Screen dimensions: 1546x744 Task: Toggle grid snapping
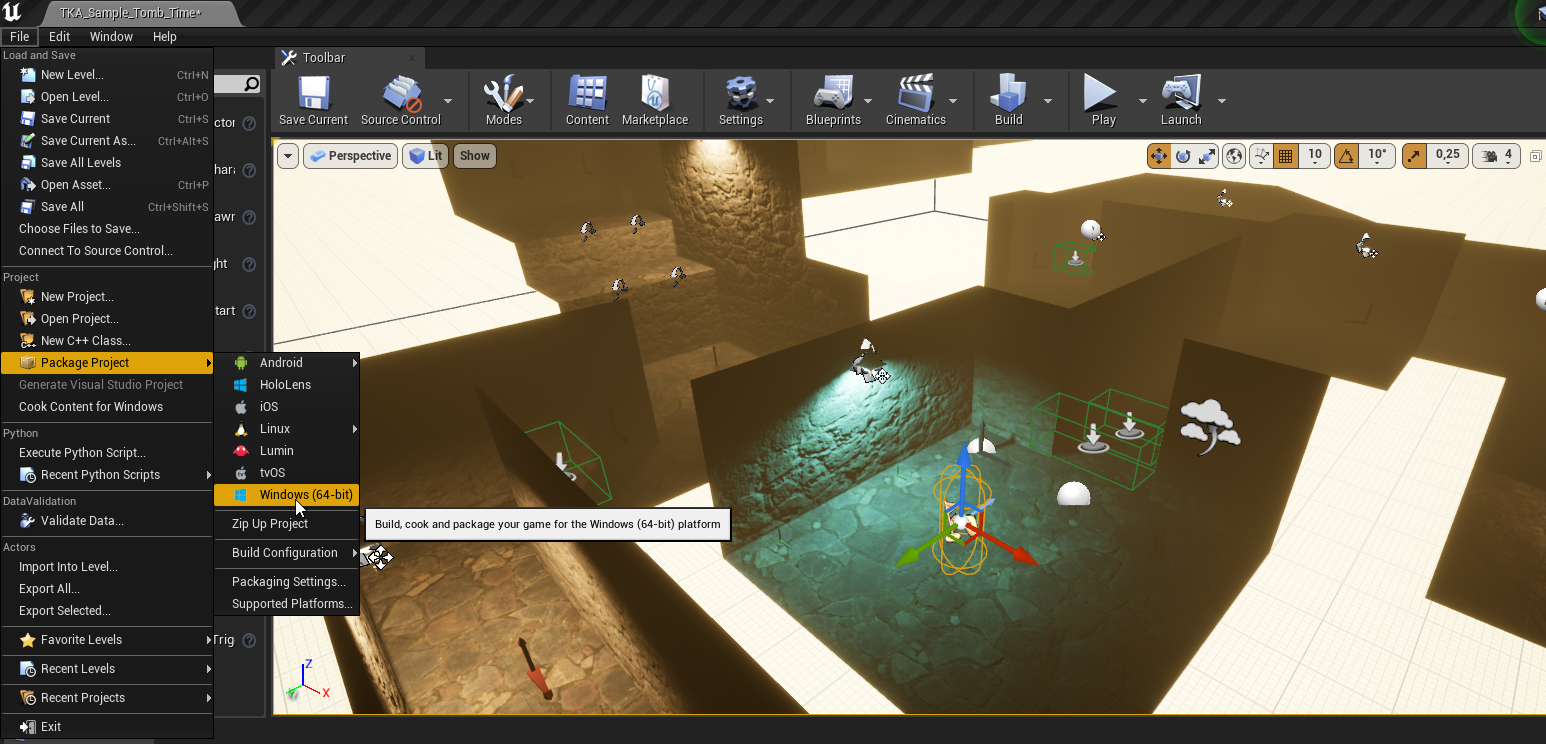click(1286, 156)
